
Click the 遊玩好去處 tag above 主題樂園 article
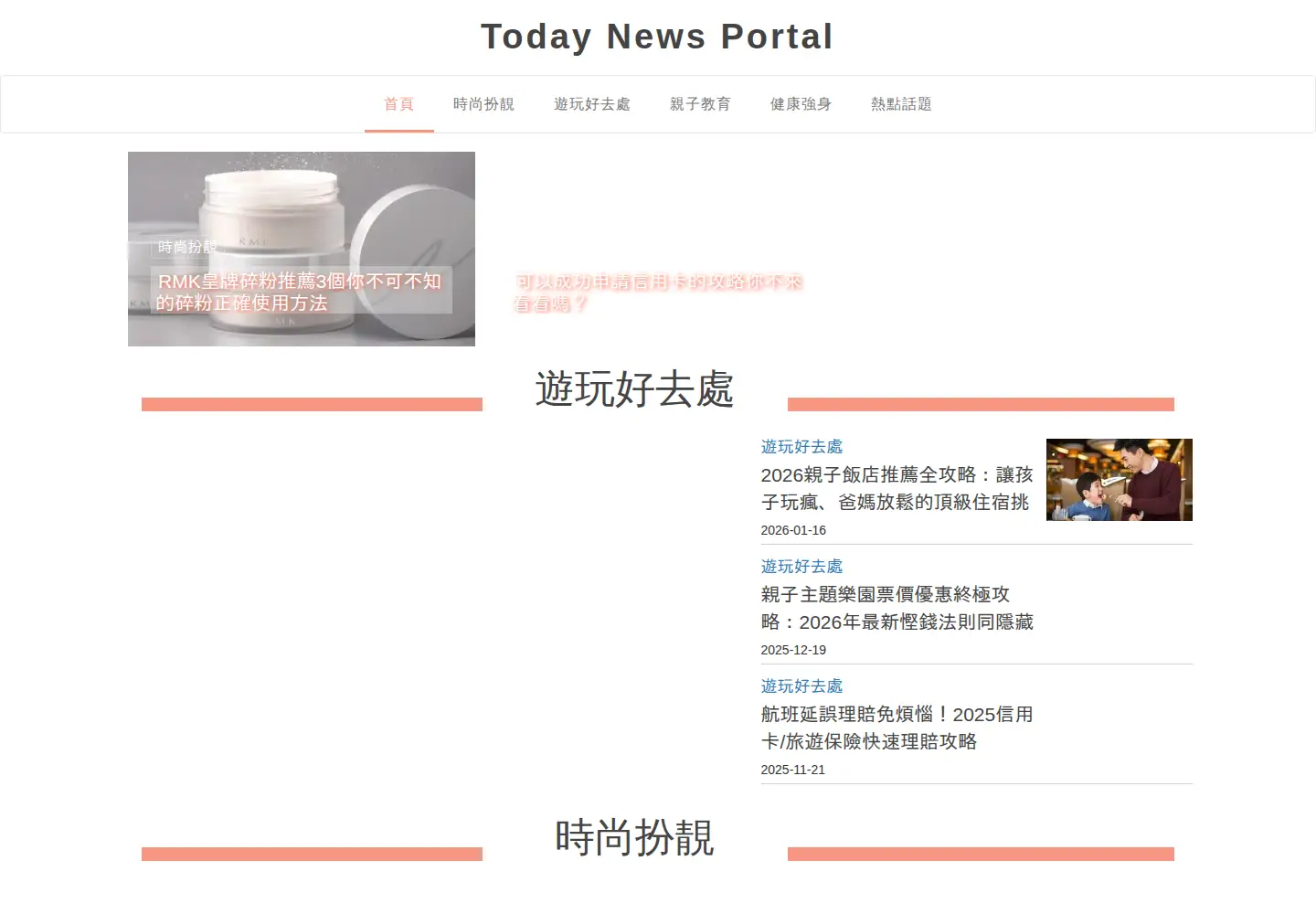(x=801, y=566)
